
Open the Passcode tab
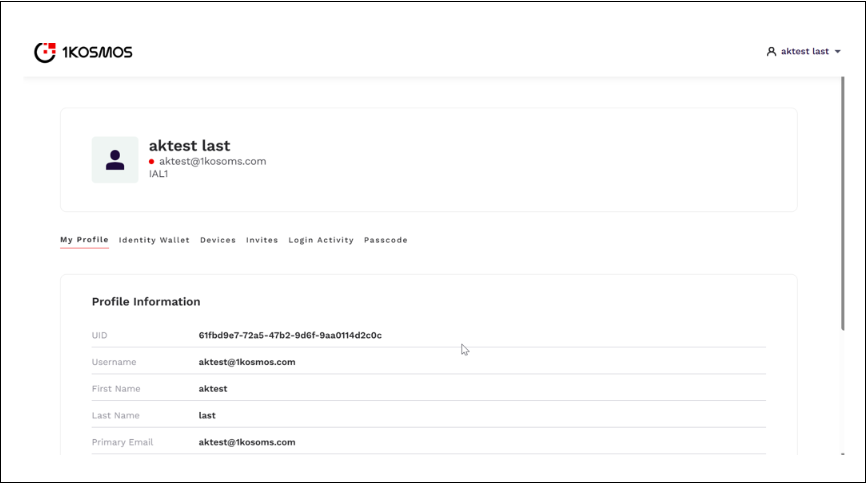[x=385, y=240]
